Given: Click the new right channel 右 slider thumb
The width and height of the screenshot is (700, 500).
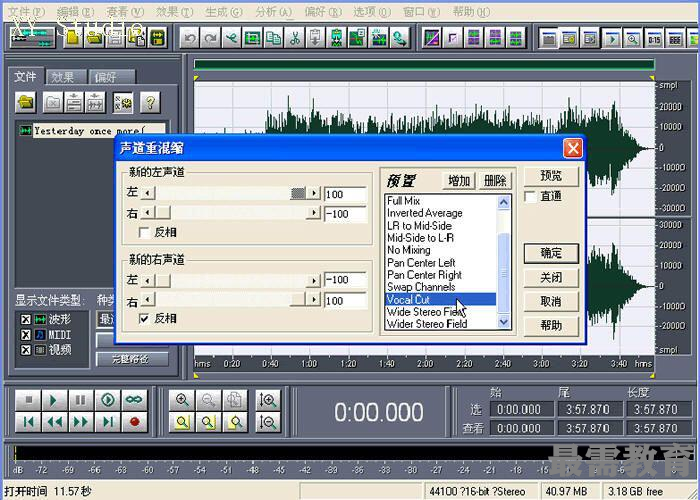Looking at the screenshot, I should pyautogui.click(x=298, y=299).
